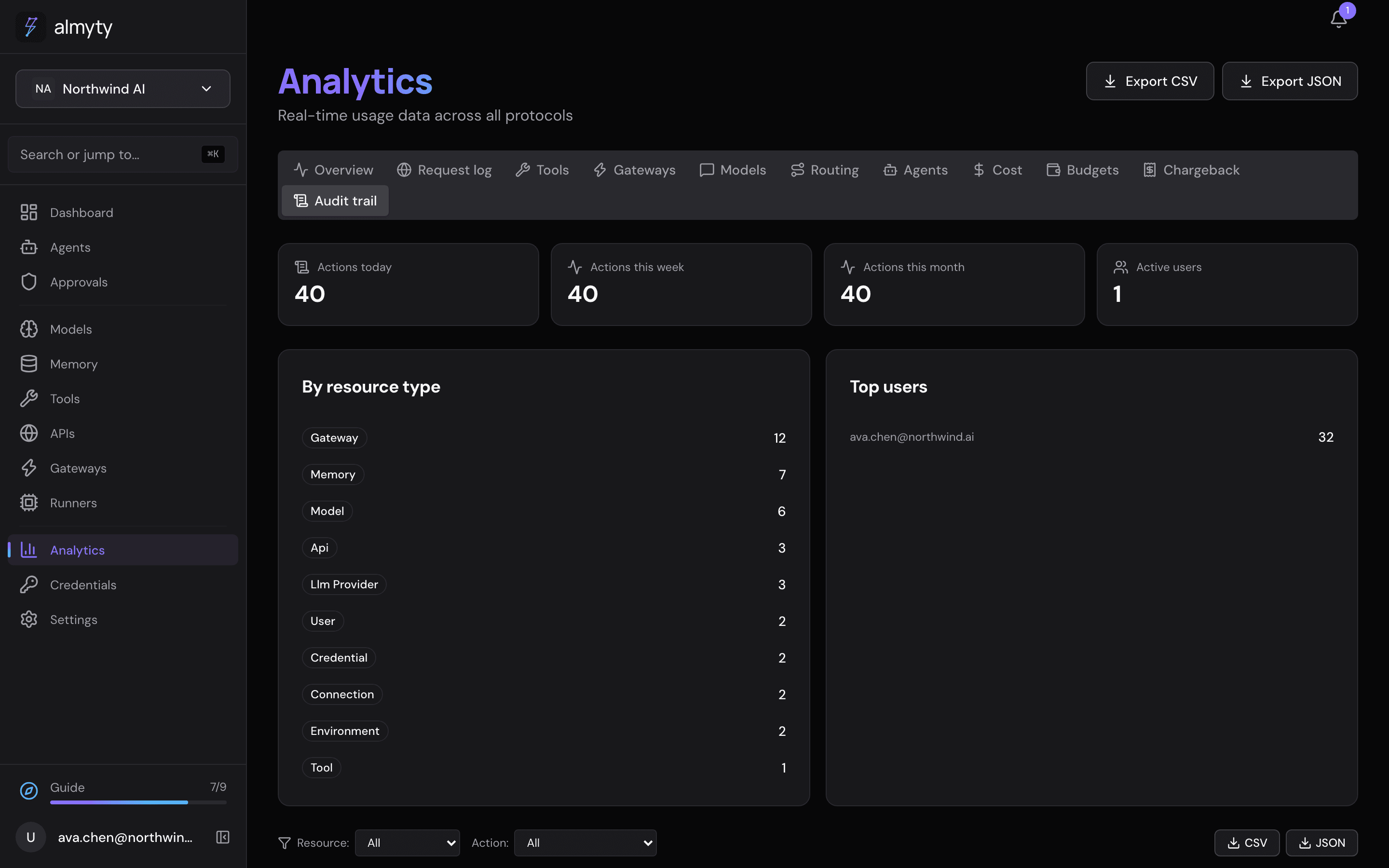Click the Settings gear icon
Screen dimensions: 1389x868
[x=29, y=620]
